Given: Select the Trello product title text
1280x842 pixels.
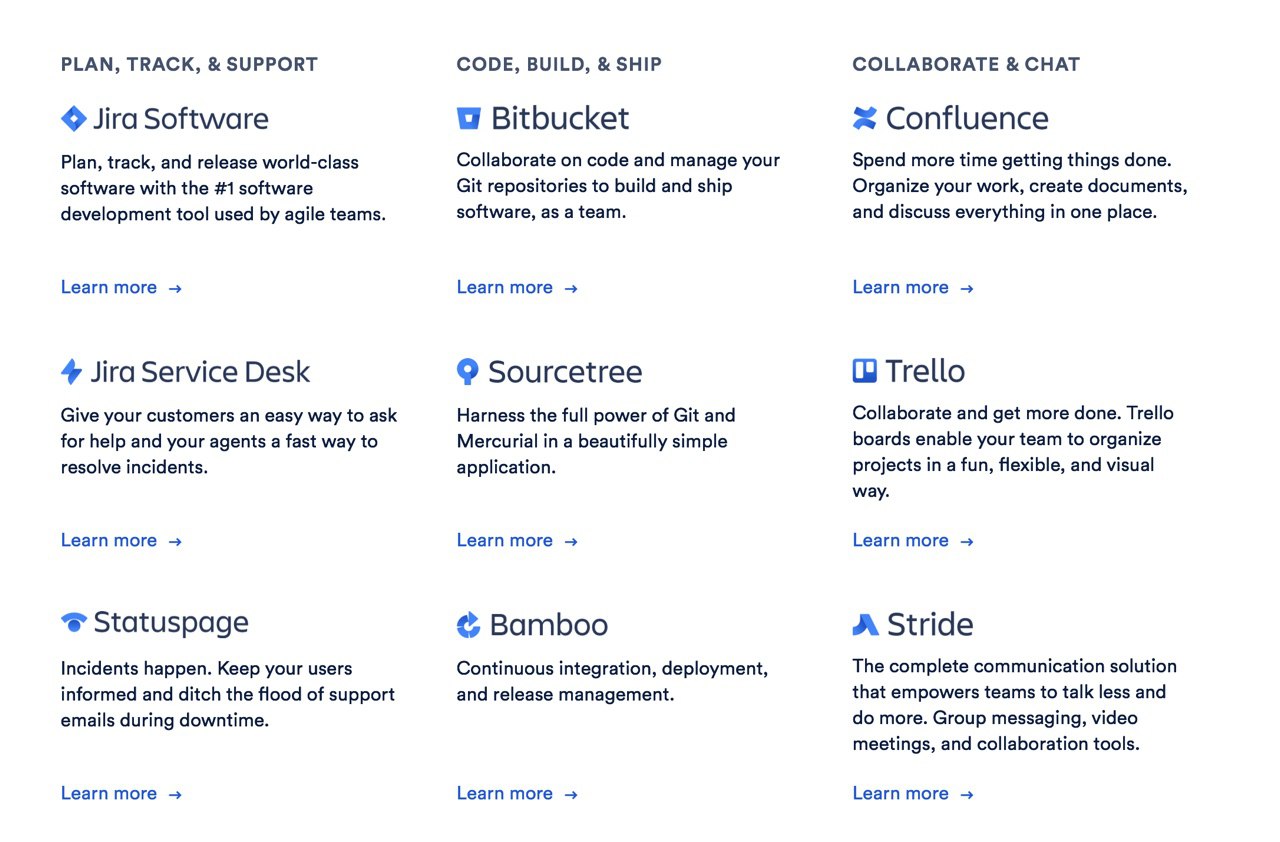Looking at the screenshot, I should pos(925,371).
